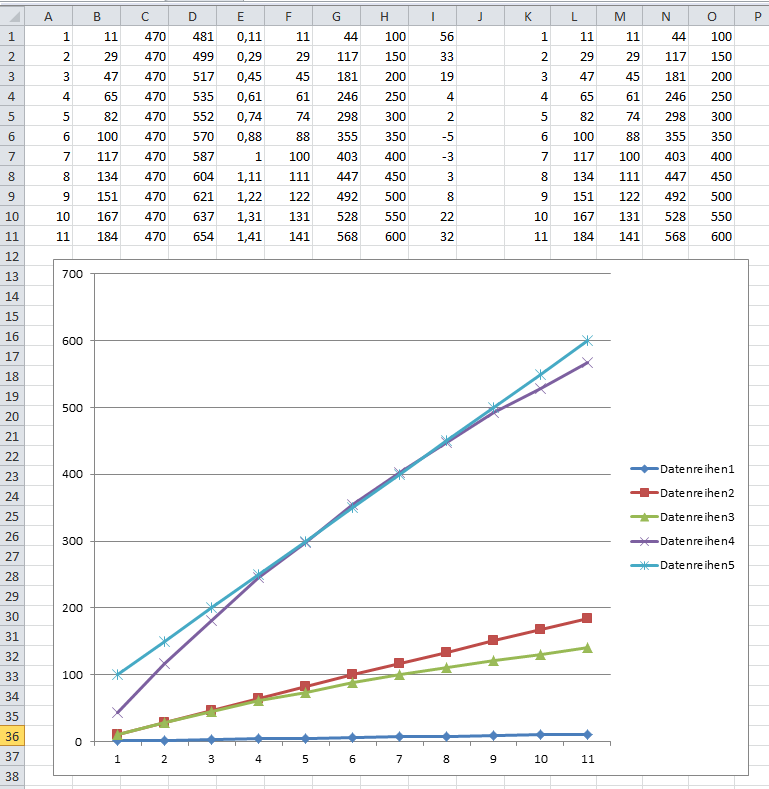Click Datenreihen5 star marker at category 10
The image size is (769, 789).
point(540,374)
